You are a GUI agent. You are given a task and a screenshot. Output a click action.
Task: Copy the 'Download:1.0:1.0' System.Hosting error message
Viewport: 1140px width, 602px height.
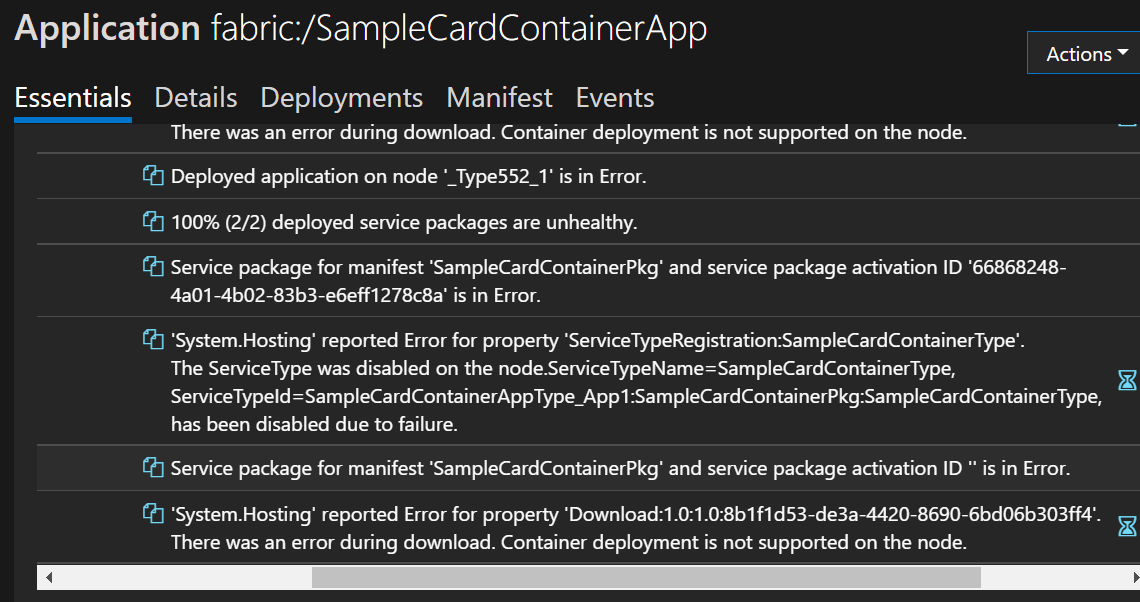coord(152,514)
